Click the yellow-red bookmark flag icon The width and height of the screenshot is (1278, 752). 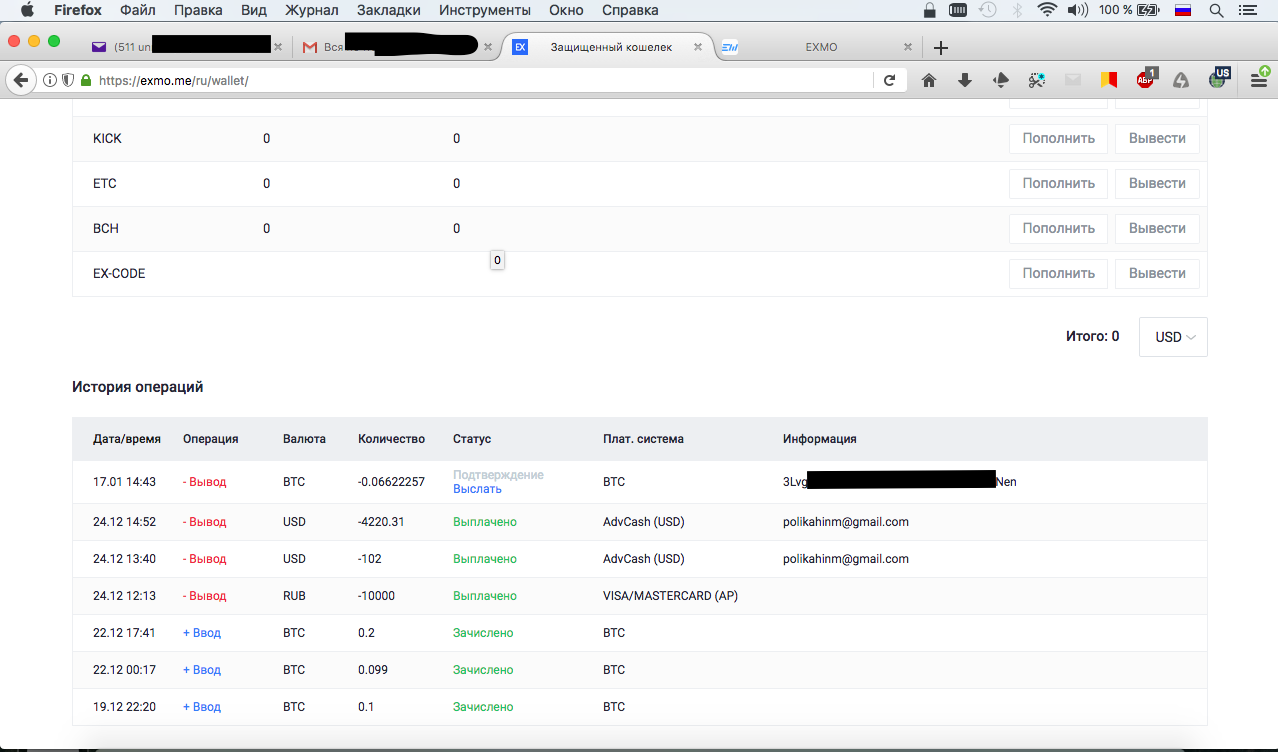point(1109,80)
